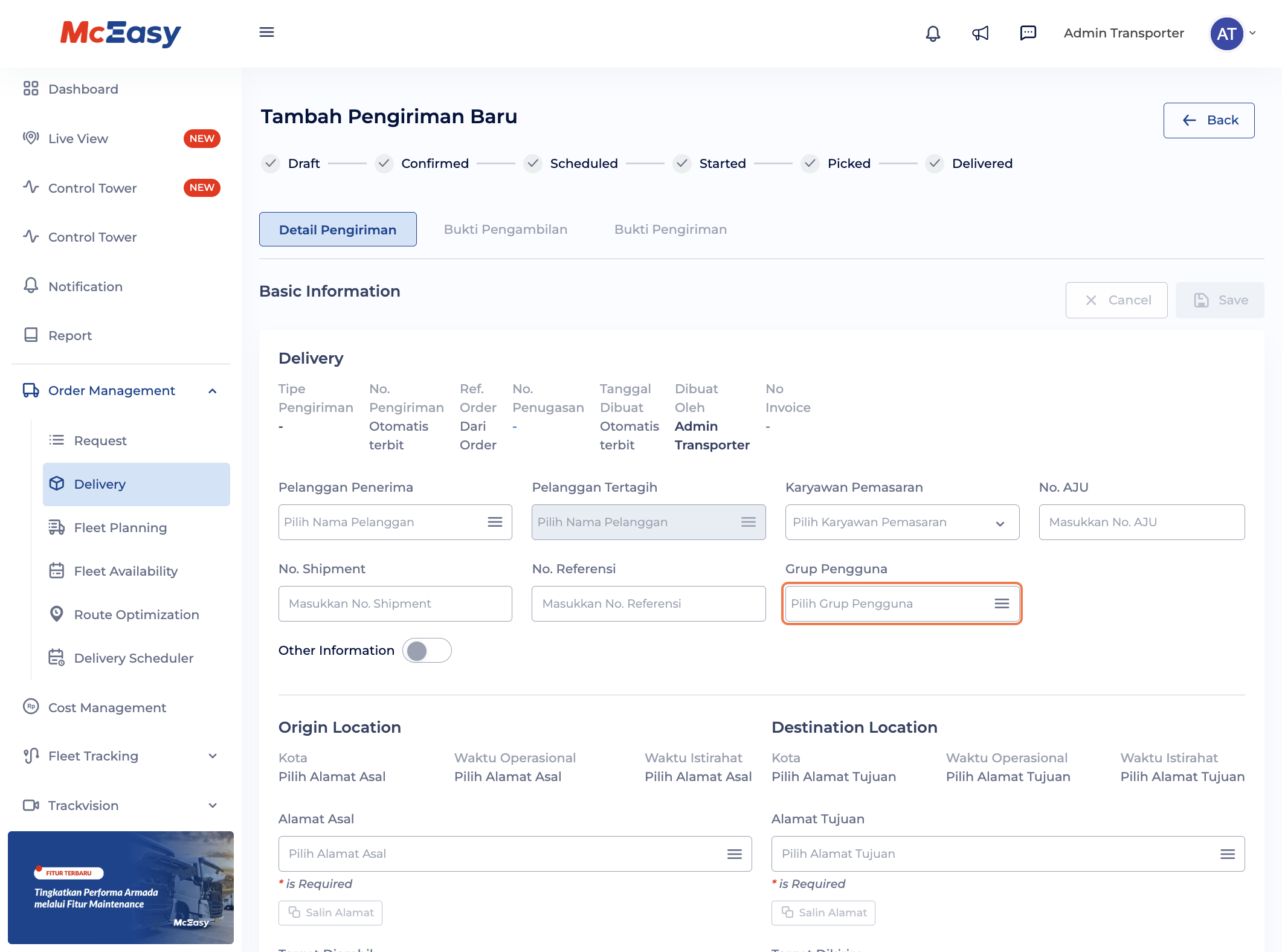Click the Draft status checkmark
Image resolution: width=1282 pixels, height=952 pixels.
tap(271, 163)
